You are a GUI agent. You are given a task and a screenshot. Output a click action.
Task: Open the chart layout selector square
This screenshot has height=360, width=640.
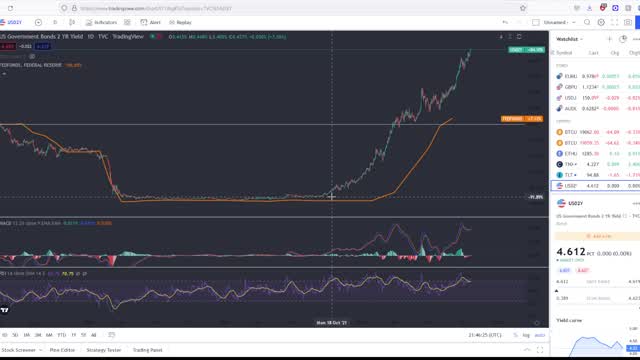tap(536, 22)
